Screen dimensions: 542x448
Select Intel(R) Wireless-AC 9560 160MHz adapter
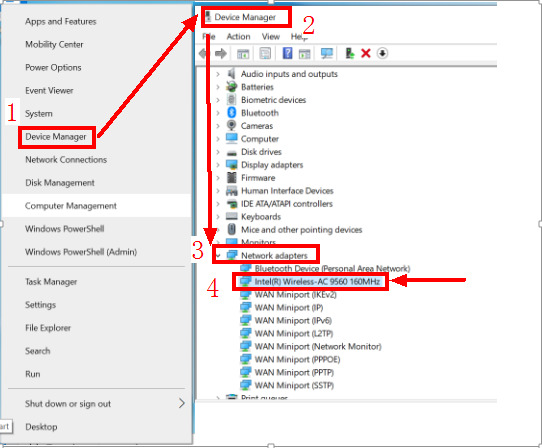317,282
